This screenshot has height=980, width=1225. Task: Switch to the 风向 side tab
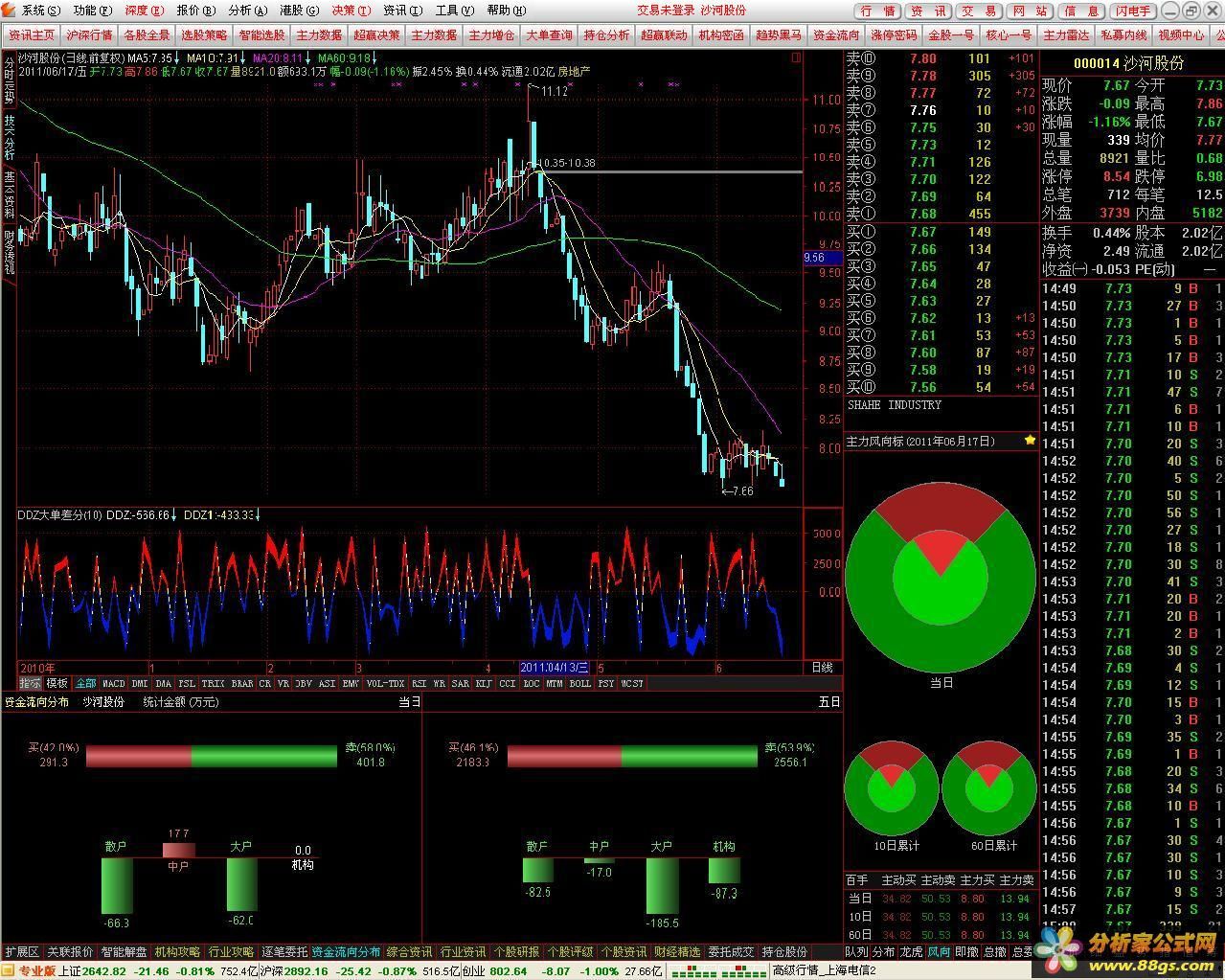940,952
